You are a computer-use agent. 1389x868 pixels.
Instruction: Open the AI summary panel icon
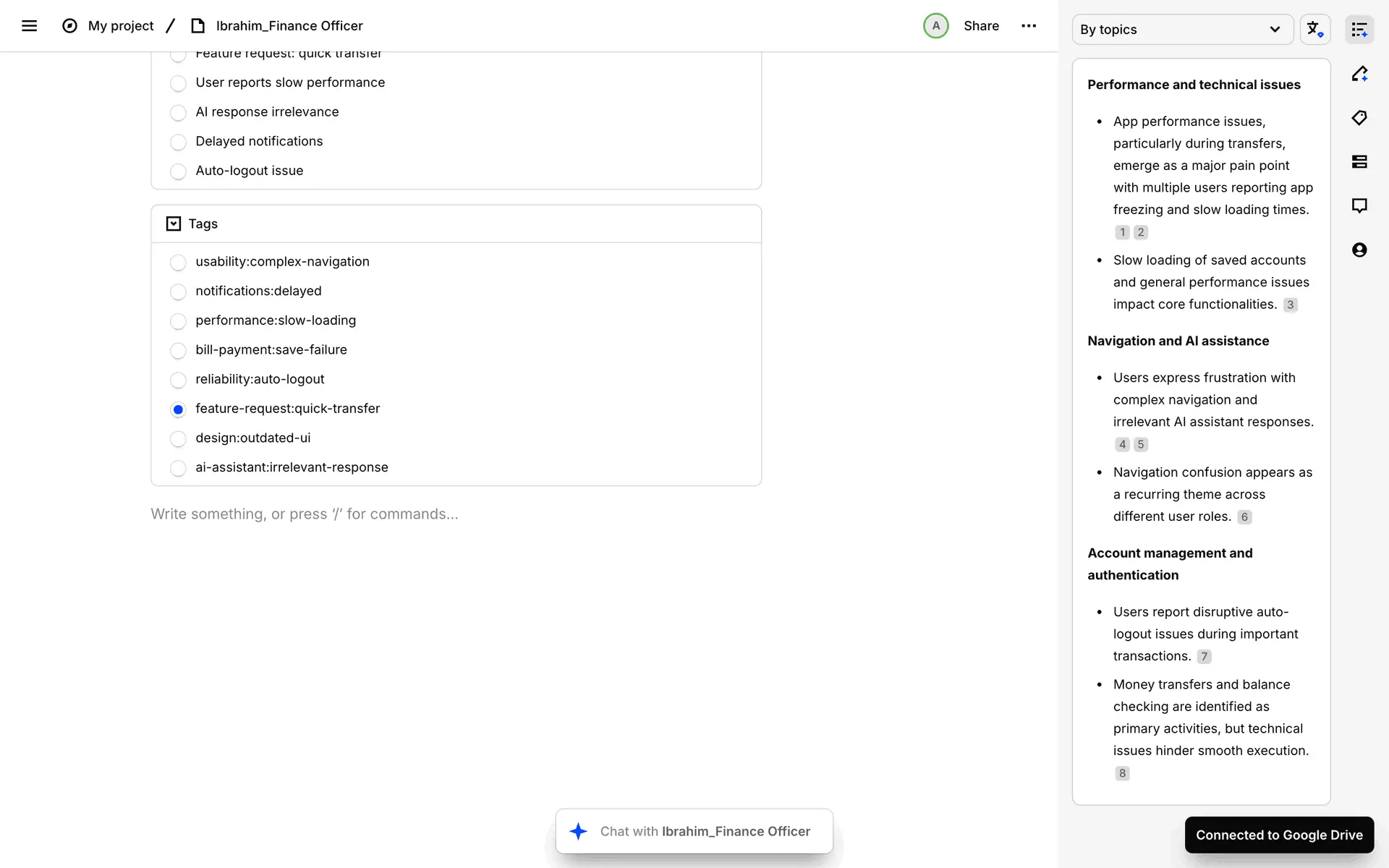pos(1359,30)
